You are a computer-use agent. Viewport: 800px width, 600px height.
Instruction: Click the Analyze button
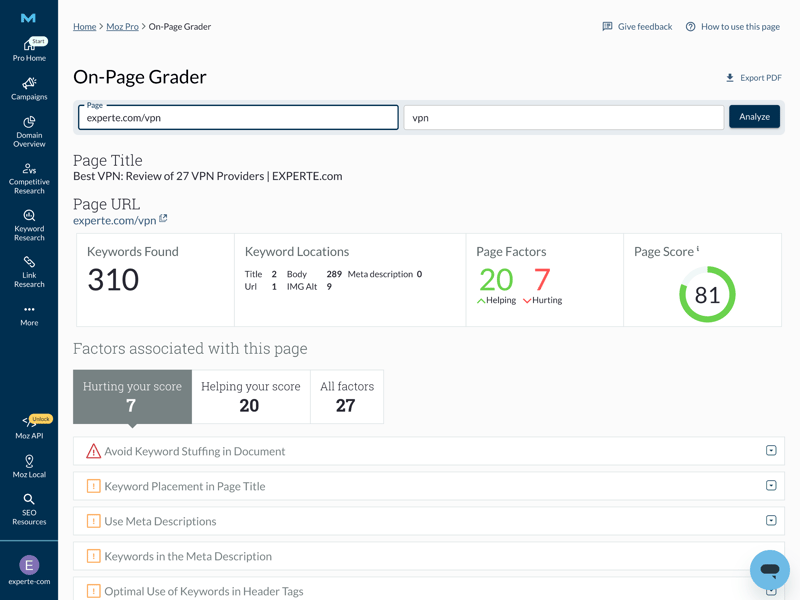point(754,117)
